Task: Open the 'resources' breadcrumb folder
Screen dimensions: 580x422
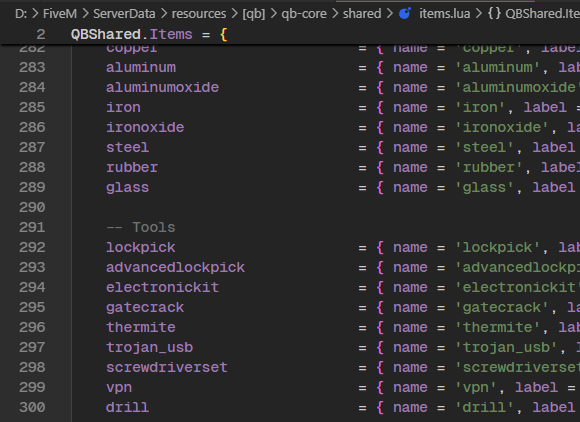Action: [199, 14]
